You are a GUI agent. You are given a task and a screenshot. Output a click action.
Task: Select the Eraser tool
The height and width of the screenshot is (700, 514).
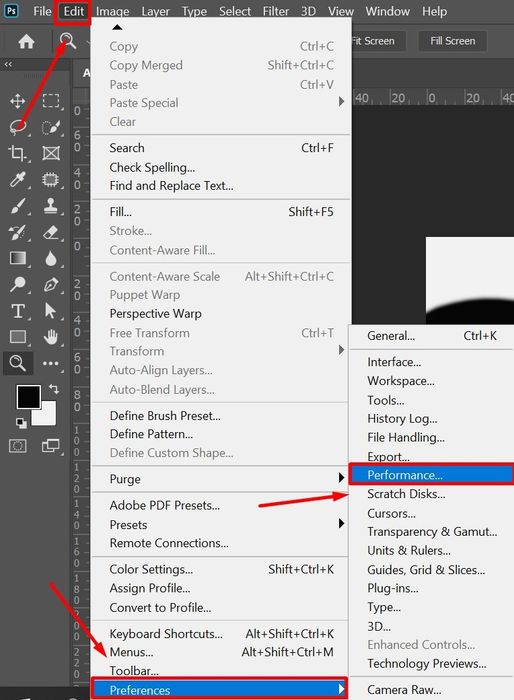(x=50, y=232)
